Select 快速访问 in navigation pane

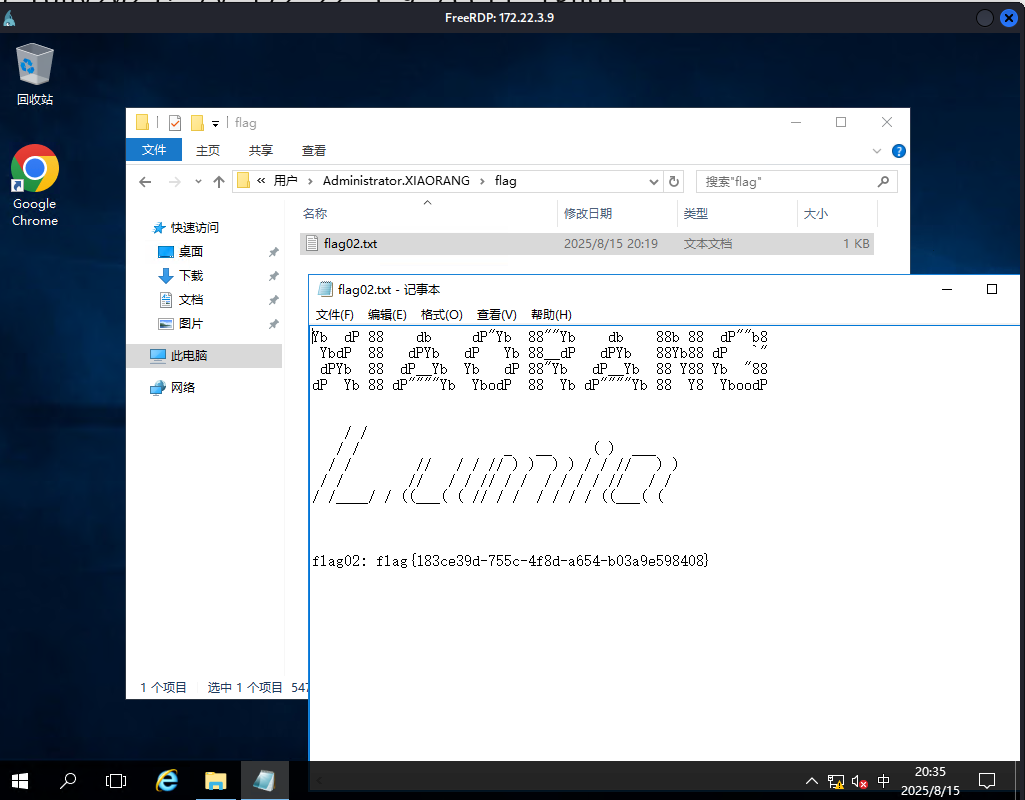pyautogui.click(x=194, y=227)
